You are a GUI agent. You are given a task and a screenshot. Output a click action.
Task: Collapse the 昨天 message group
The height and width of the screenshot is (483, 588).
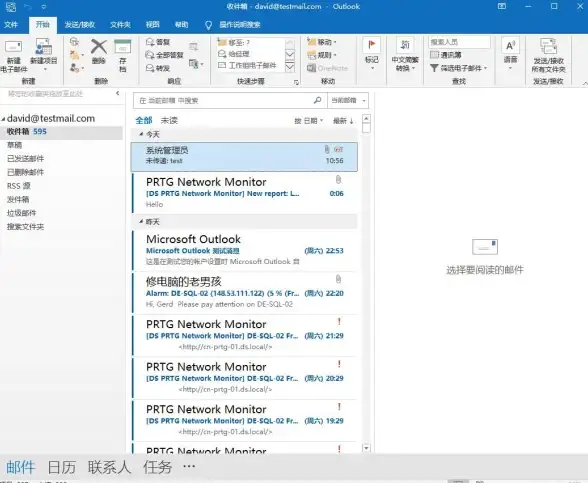141,222
